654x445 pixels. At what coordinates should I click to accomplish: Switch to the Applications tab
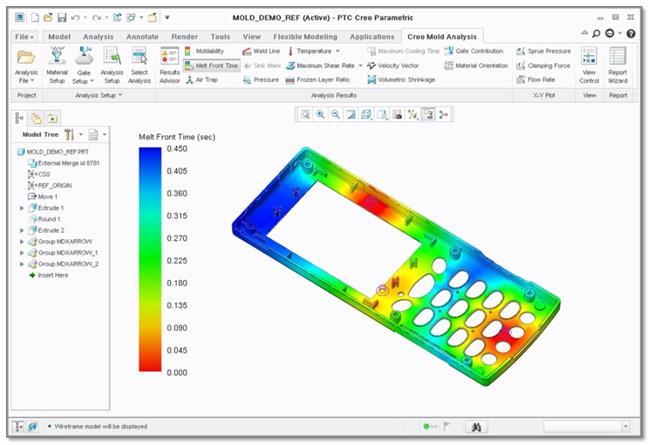coord(372,37)
